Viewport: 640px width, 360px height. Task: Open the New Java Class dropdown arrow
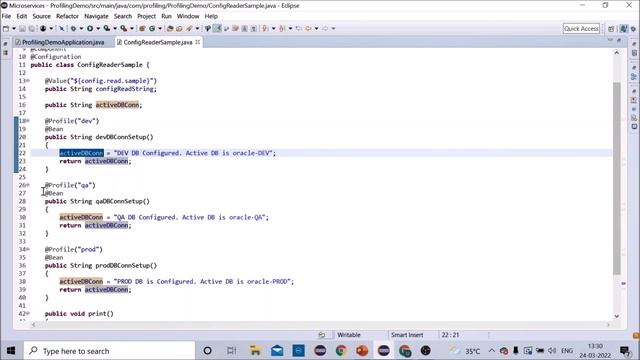160,29
